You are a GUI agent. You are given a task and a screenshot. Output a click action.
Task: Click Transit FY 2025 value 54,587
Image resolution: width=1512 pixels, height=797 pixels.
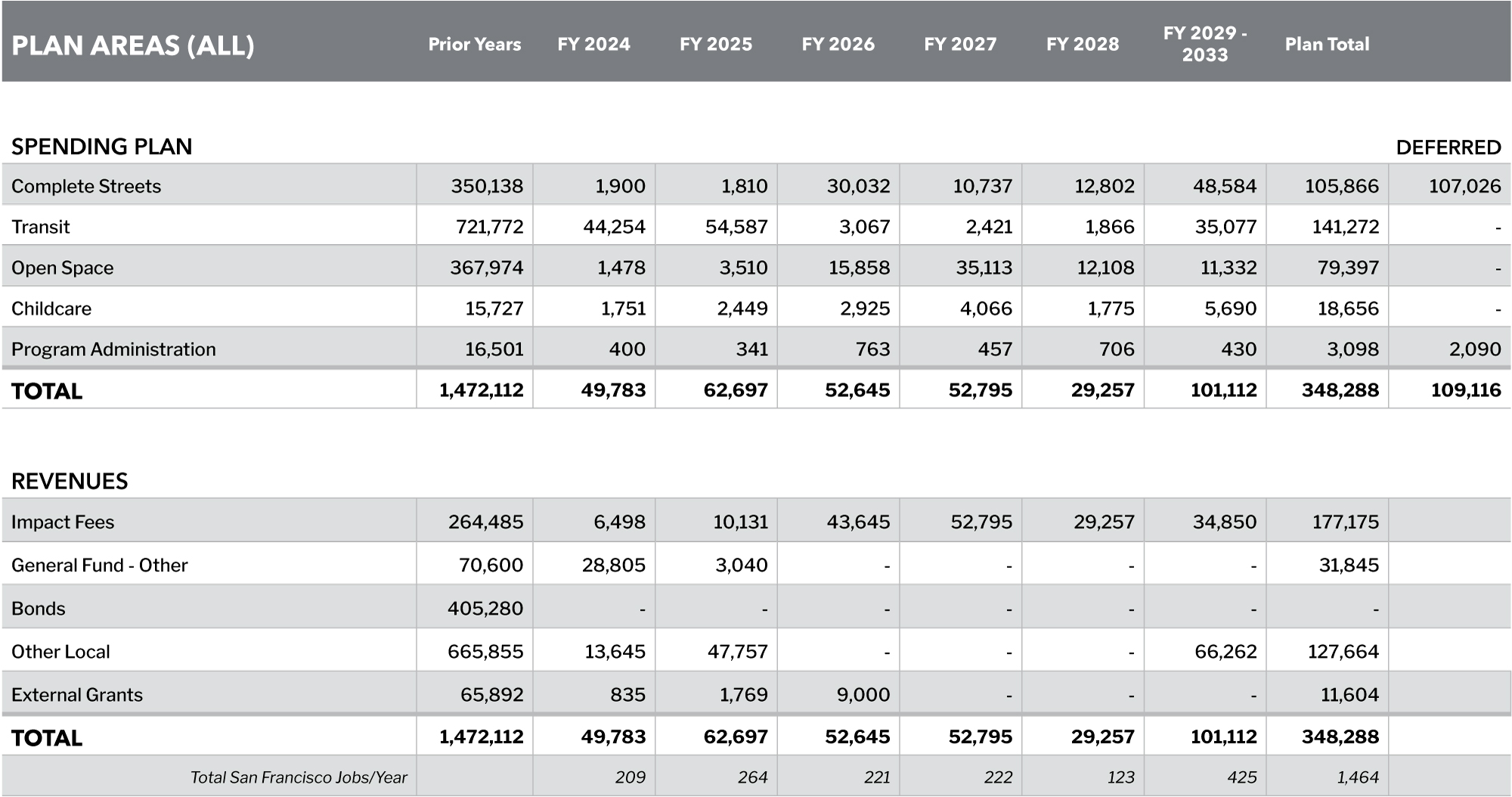[736, 227]
